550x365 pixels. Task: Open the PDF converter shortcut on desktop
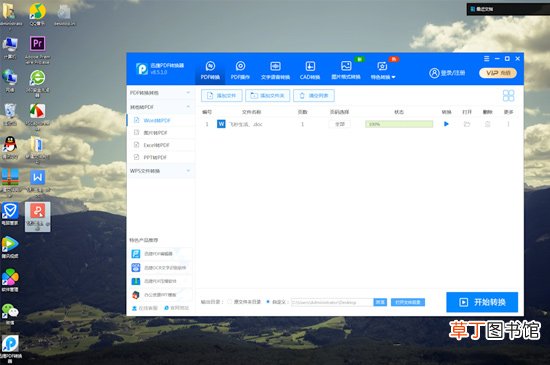point(11,349)
